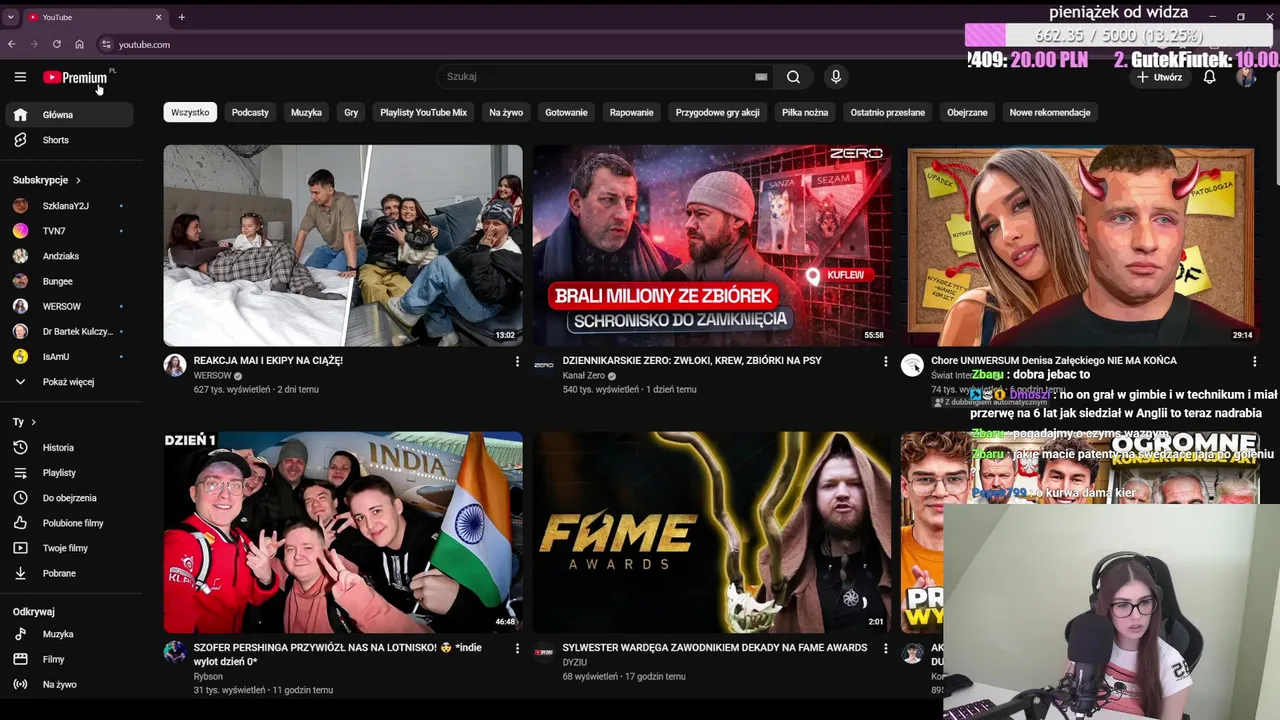This screenshot has height=720, width=1280.
Task: Open Dr Bartek Kulczy... subscription
Action: tap(68, 331)
